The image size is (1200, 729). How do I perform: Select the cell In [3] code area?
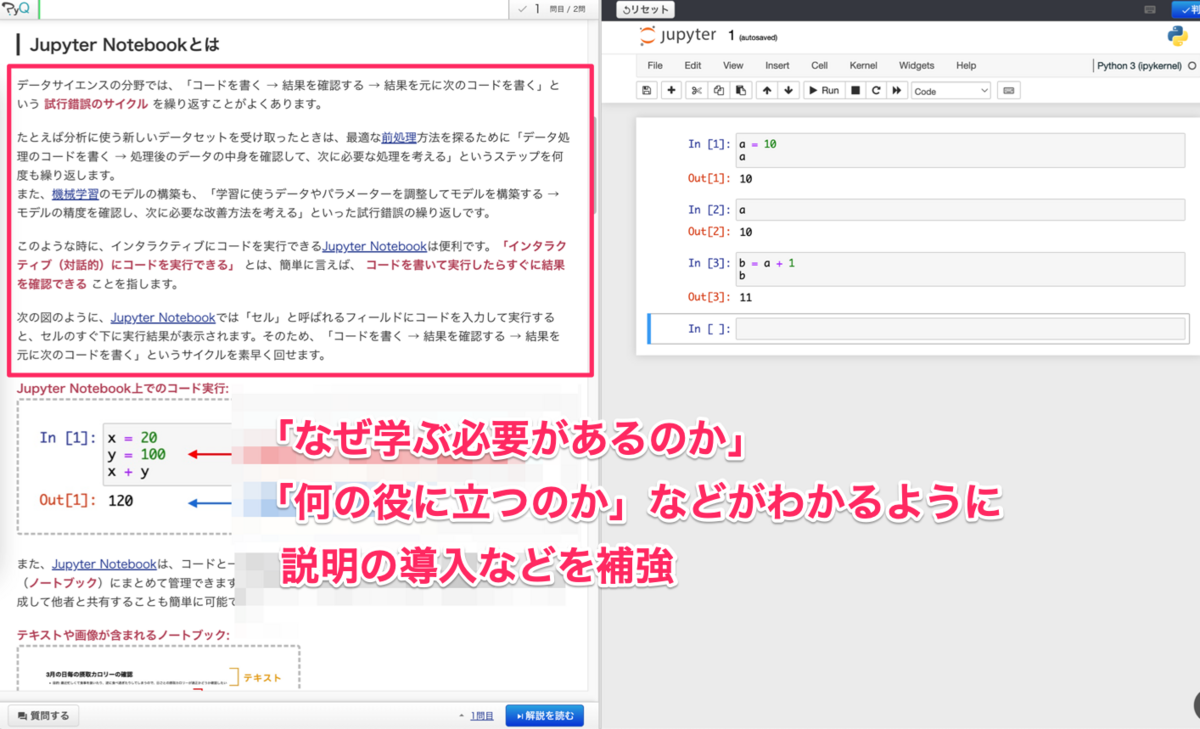[x=960, y=269]
